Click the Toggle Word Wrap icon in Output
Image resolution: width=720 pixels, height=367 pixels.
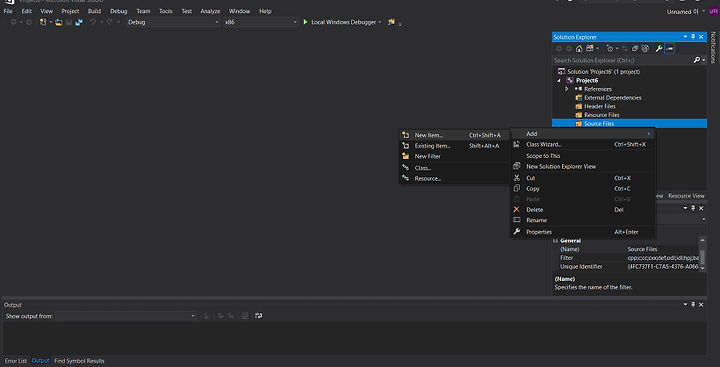pos(259,316)
